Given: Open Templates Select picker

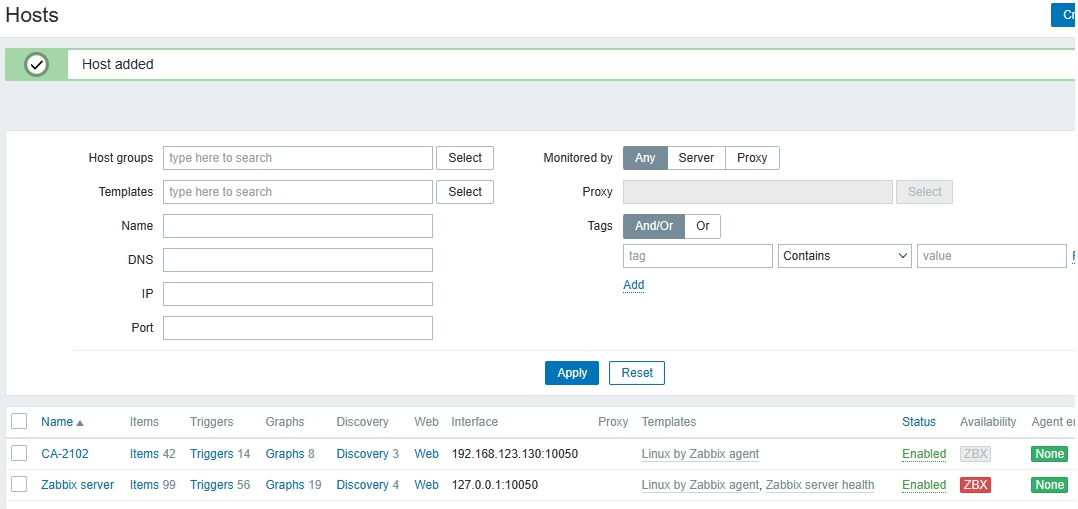Looking at the screenshot, I should 464,192.
